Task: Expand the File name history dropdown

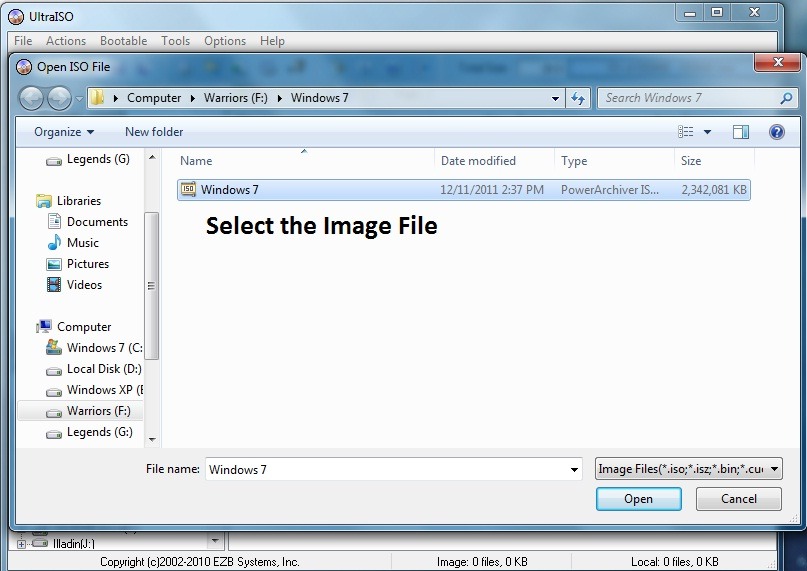Action: pos(574,469)
